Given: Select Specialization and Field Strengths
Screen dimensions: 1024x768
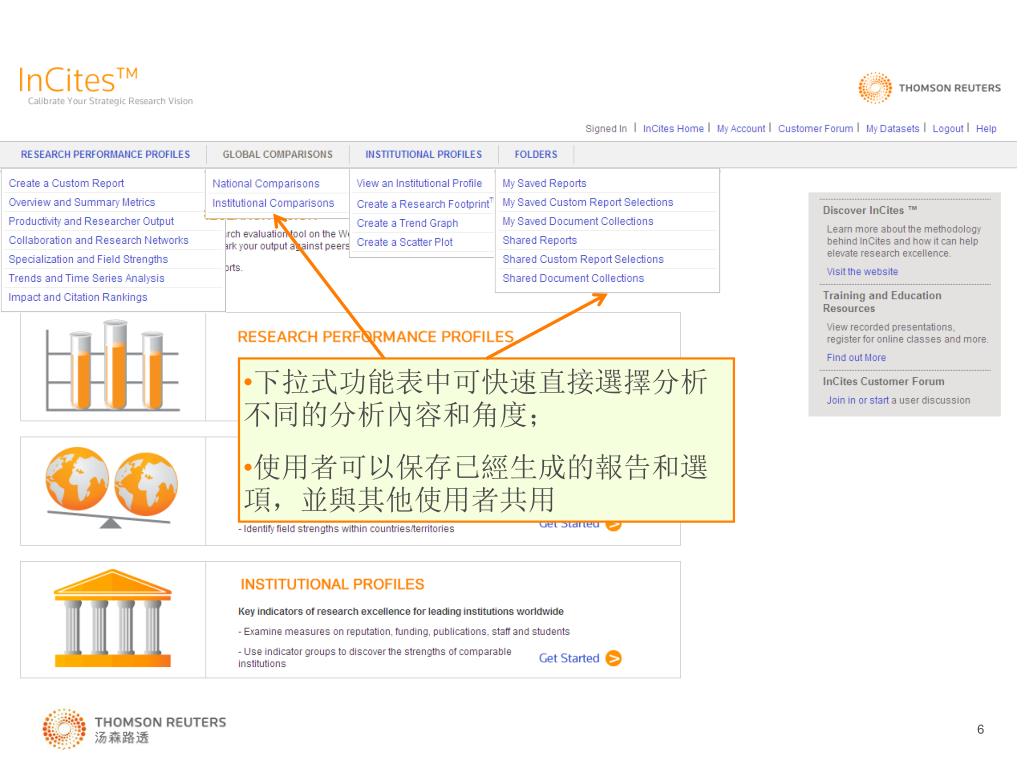Looking at the screenshot, I should click(88, 259).
